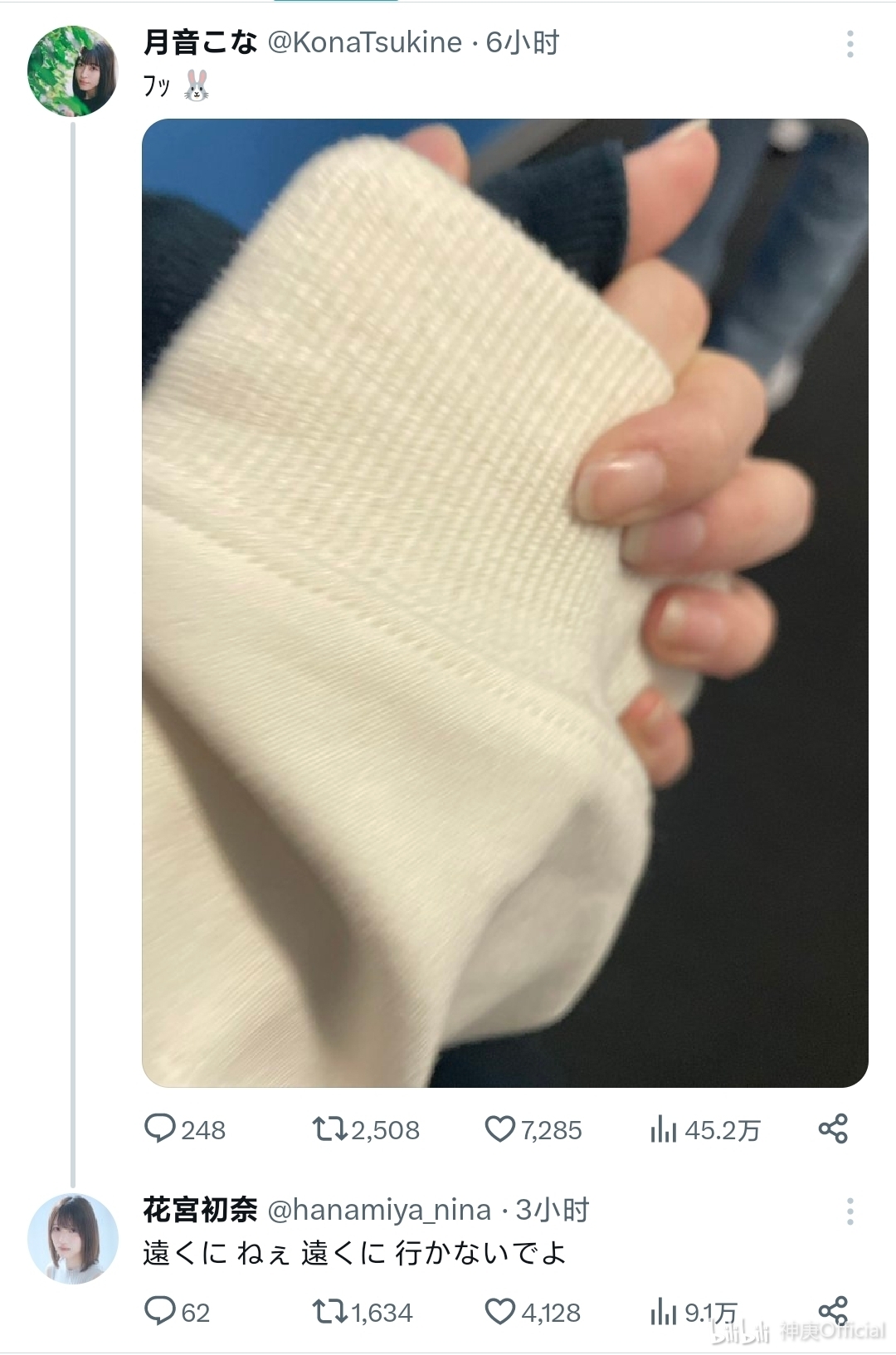Retweet 花宮初奈's reply with 1,634 retweets
The image size is (896, 1355).
(363, 1312)
